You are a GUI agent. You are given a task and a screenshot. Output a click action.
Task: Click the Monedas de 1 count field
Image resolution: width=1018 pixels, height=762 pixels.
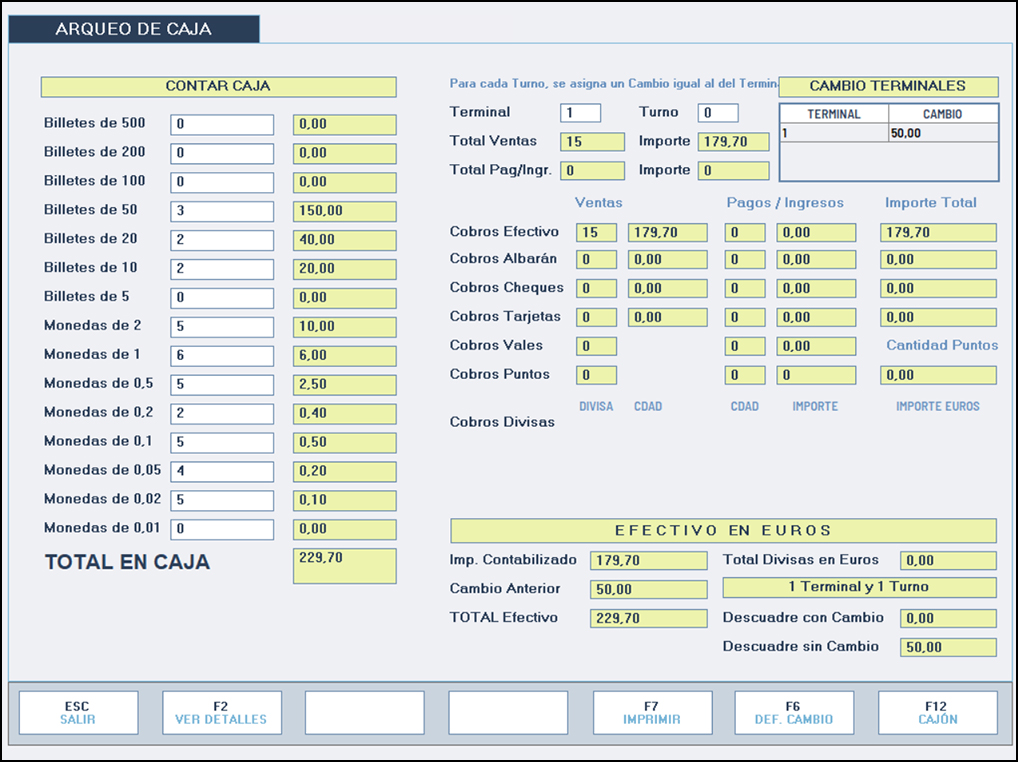click(222, 356)
